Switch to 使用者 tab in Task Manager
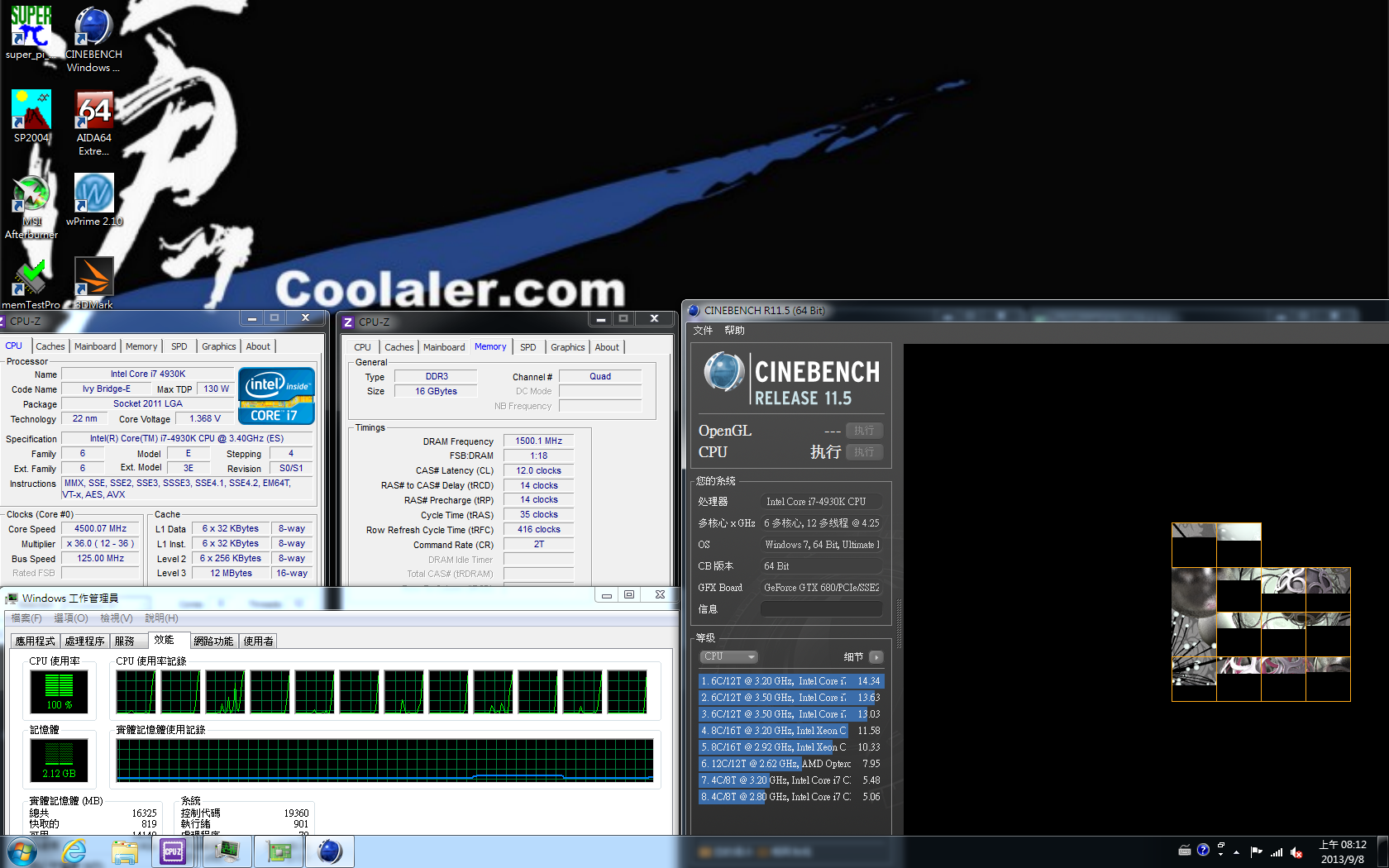 (x=259, y=641)
